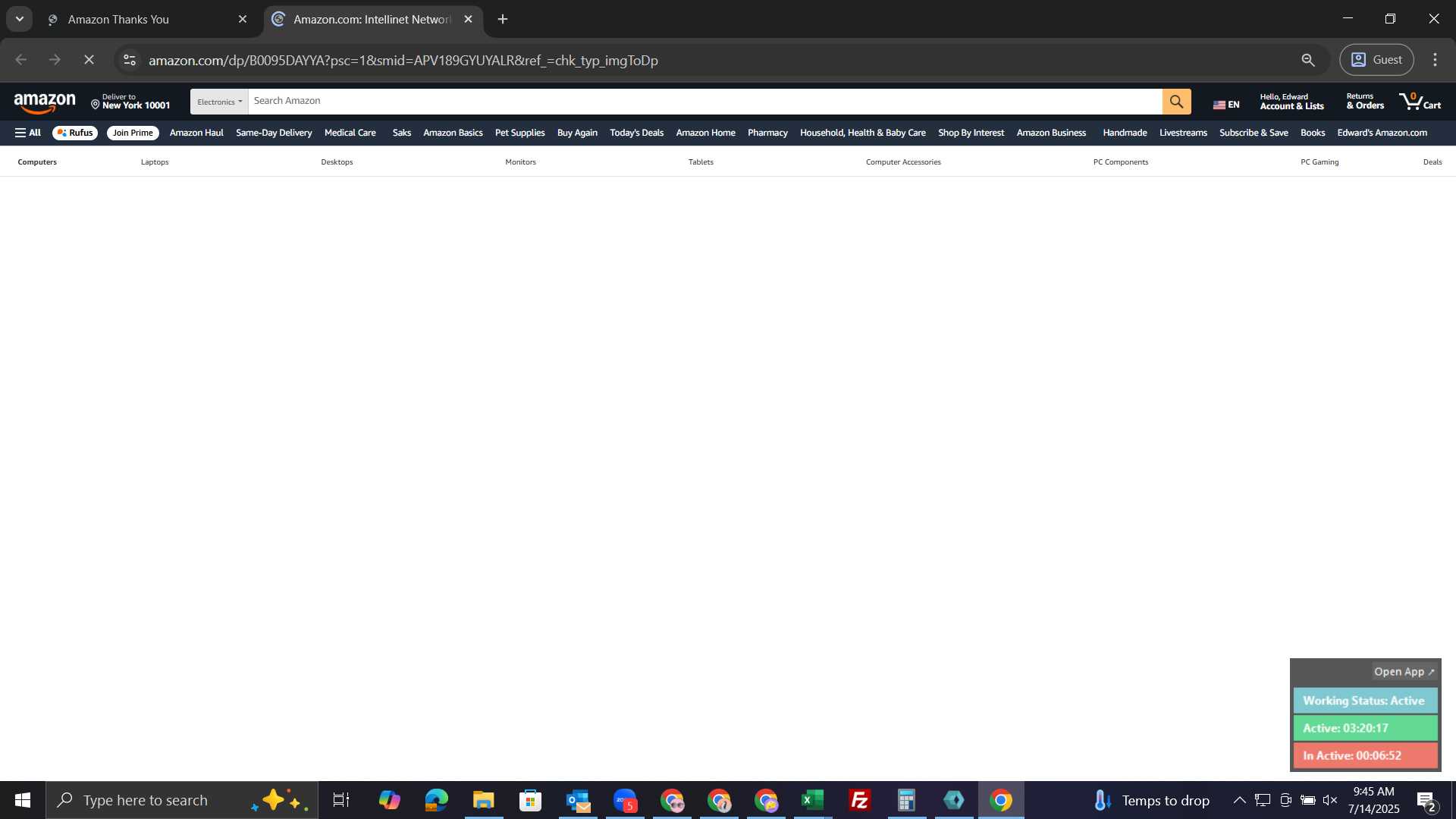The height and width of the screenshot is (819, 1456).
Task: Click the browser address bar URL
Action: pos(403,60)
